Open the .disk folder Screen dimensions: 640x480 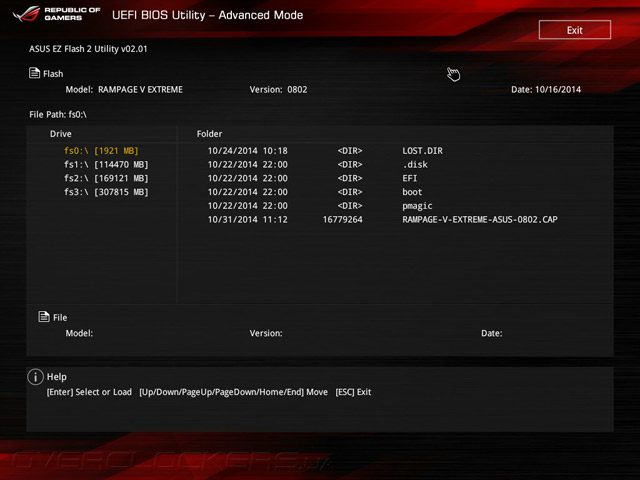(x=415, y=164)
